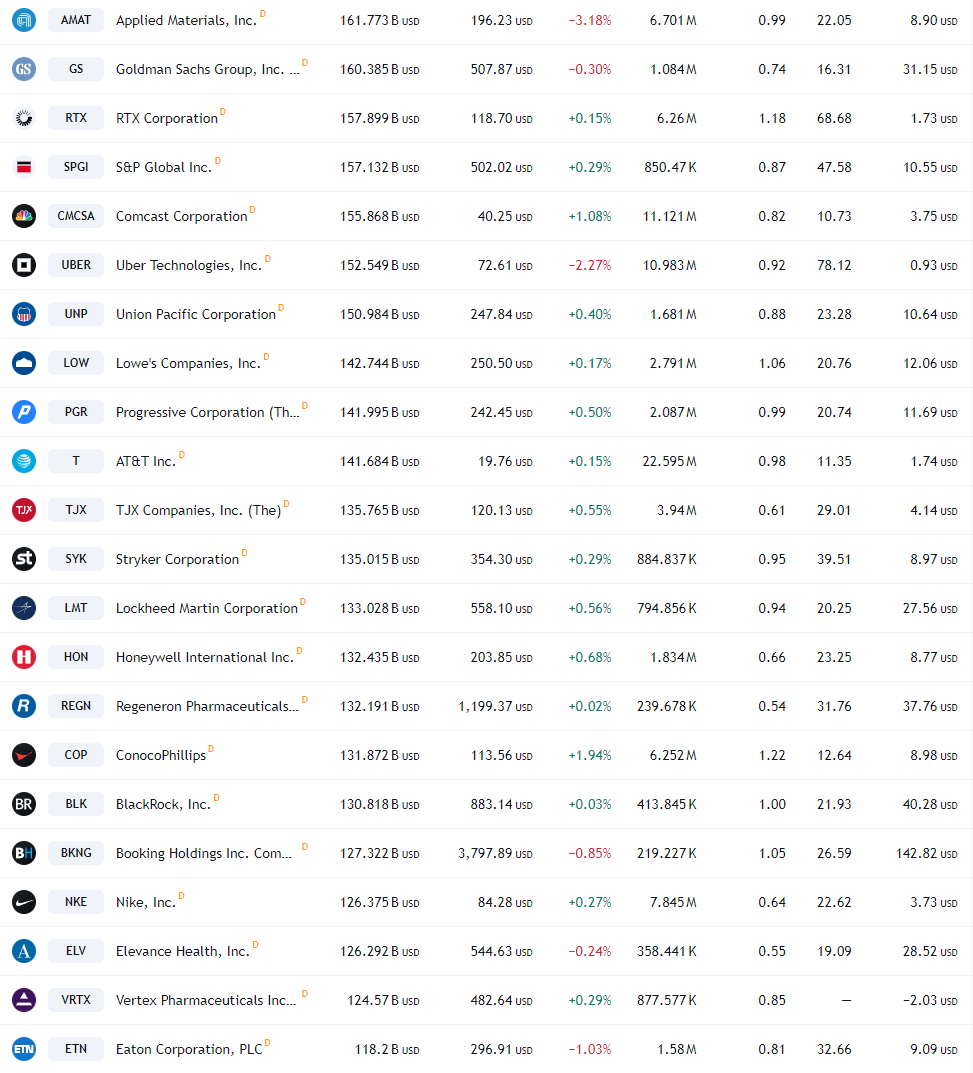The height and width of the screenshot is (1073, 973).
Task: Click the ConocoPhillips logo icon
Action: (24, 755)
